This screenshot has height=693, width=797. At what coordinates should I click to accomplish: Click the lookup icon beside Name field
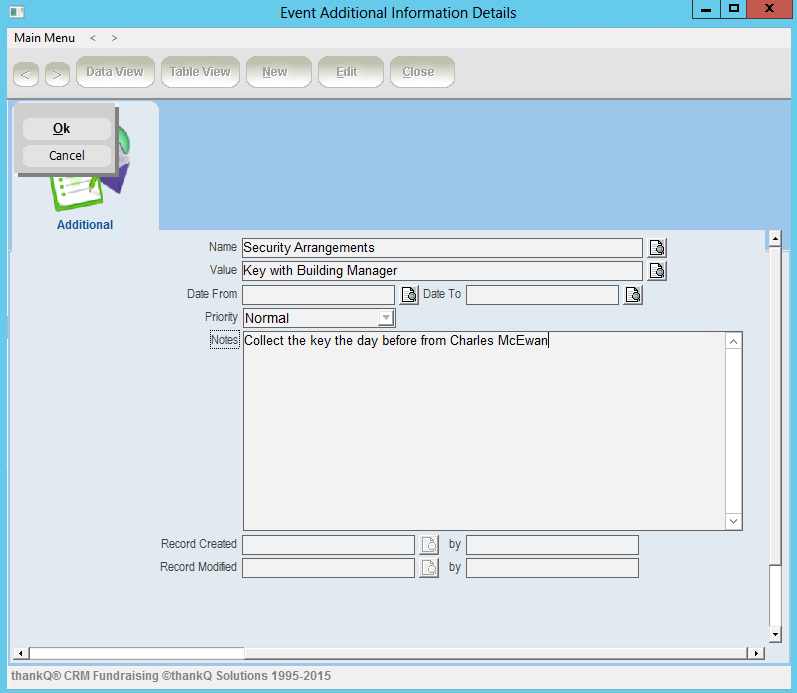(x=657, y=248)
